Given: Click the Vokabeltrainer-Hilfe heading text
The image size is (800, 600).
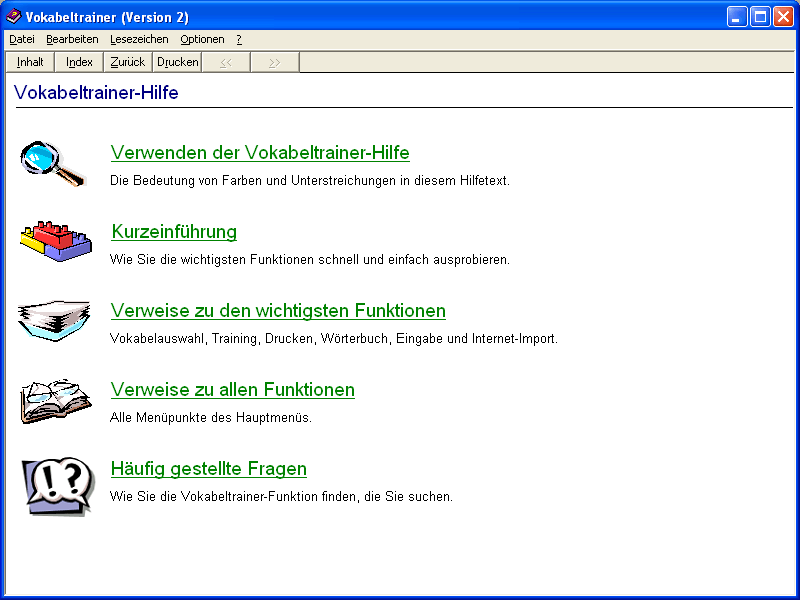Looking at the screenshot, I should point(96,92).
